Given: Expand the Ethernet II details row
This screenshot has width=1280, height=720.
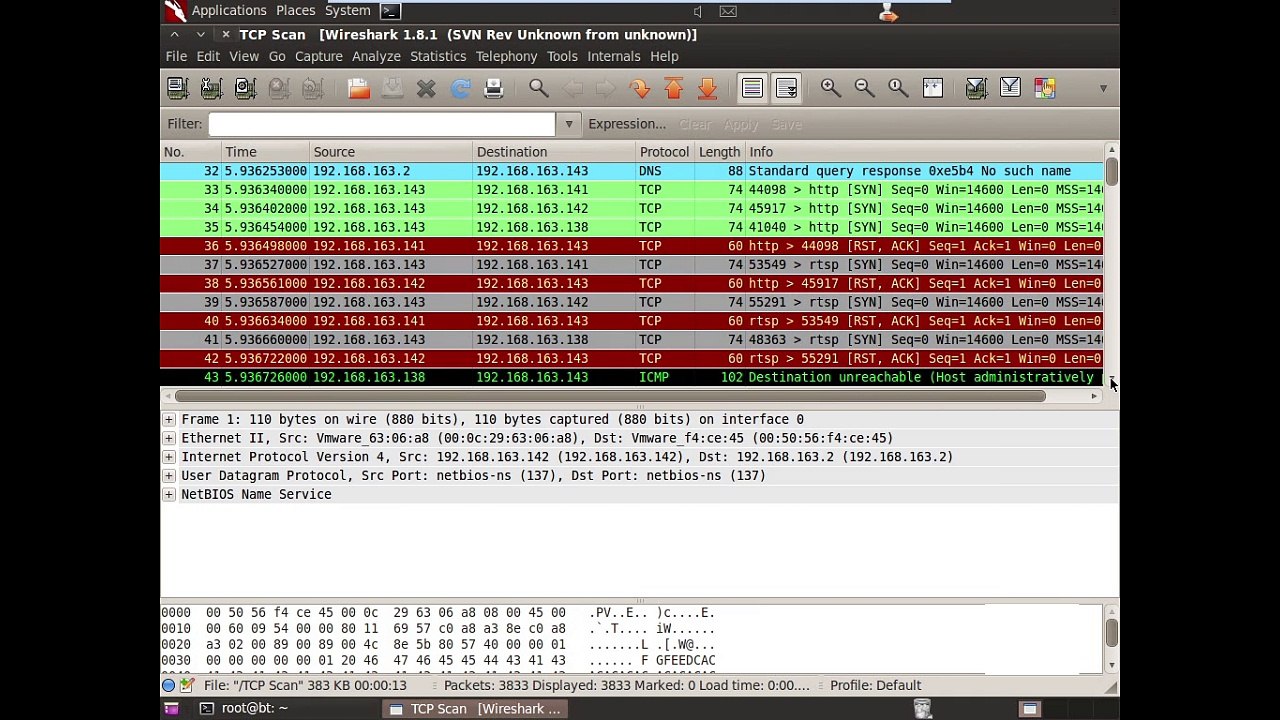Looking at the screenshot, I should pyautogui.click(x=169, y=438).
